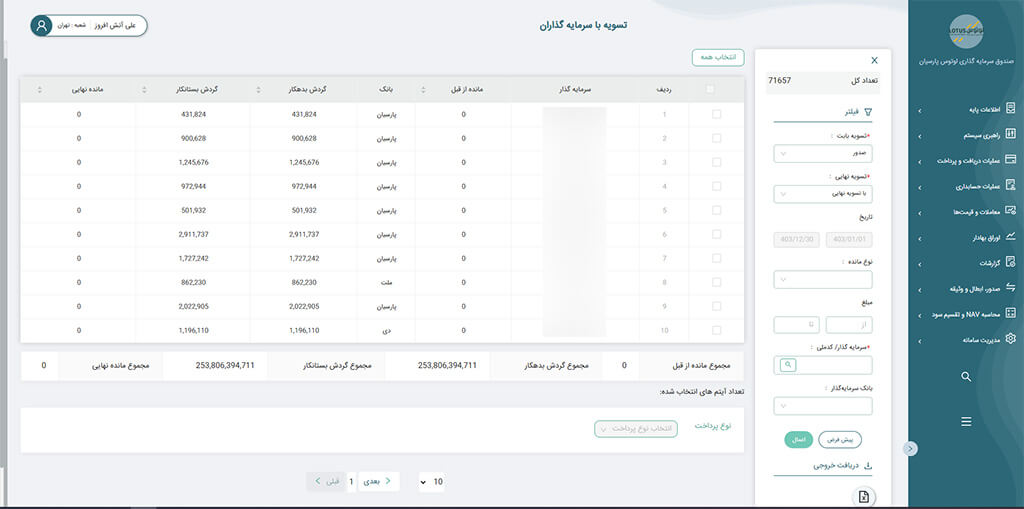Click the user profile avatar icon
The height and width of the screenshot is (509, 1024).
click(41, 26)
